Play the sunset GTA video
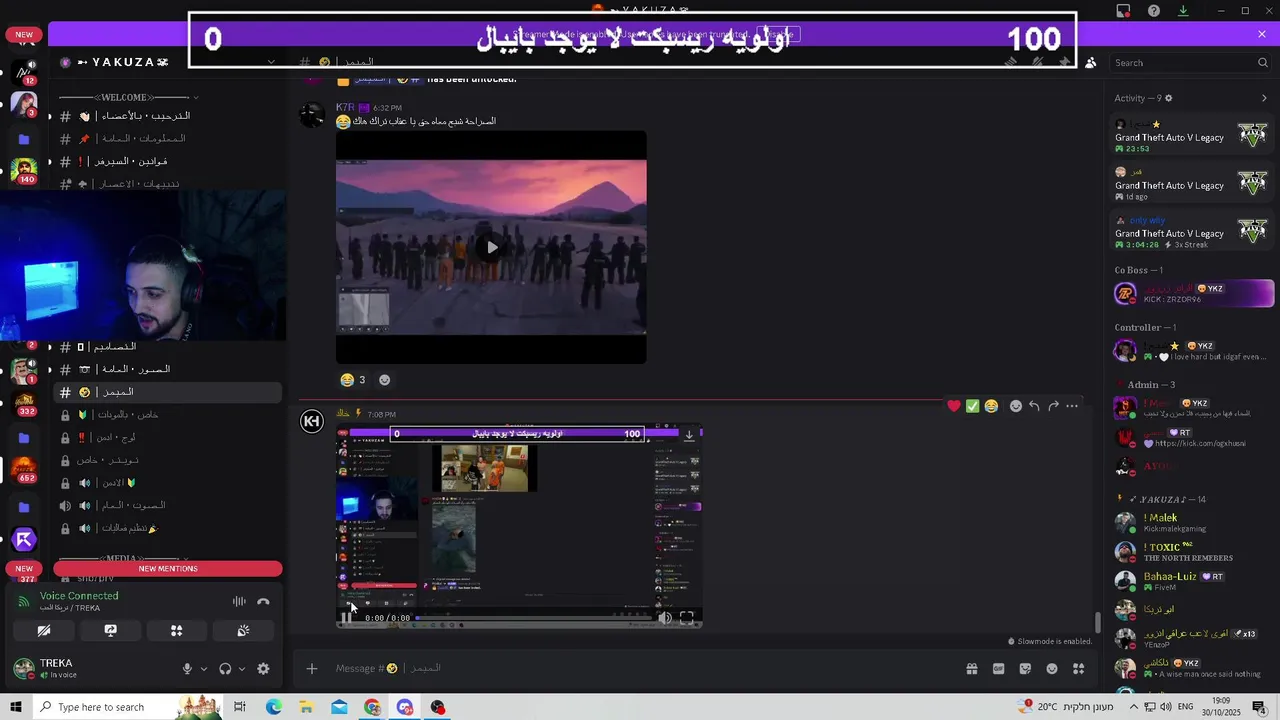 coord(491,247)
